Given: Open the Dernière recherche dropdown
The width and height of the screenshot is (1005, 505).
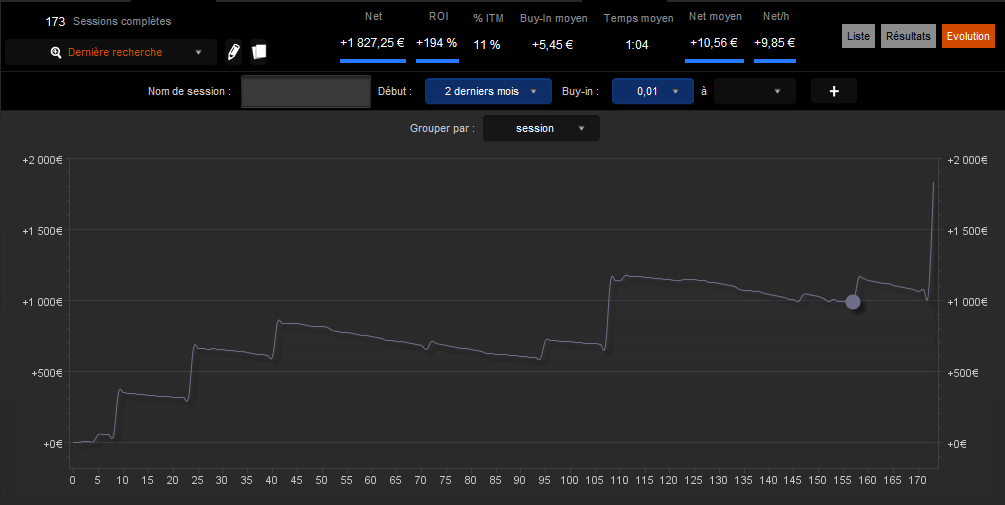Looking at the screenshot, I should pos(111,53).
